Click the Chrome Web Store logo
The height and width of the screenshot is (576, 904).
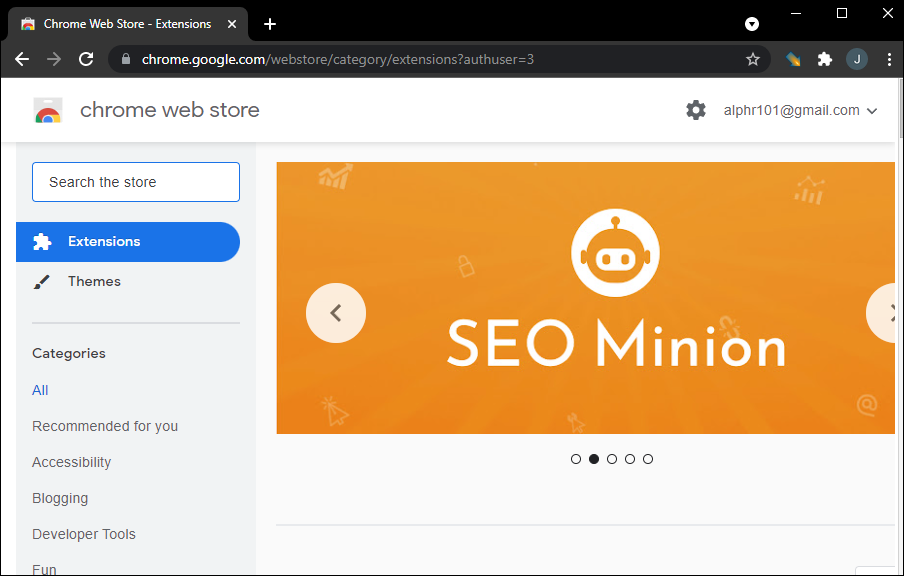[x=48, y=110]
